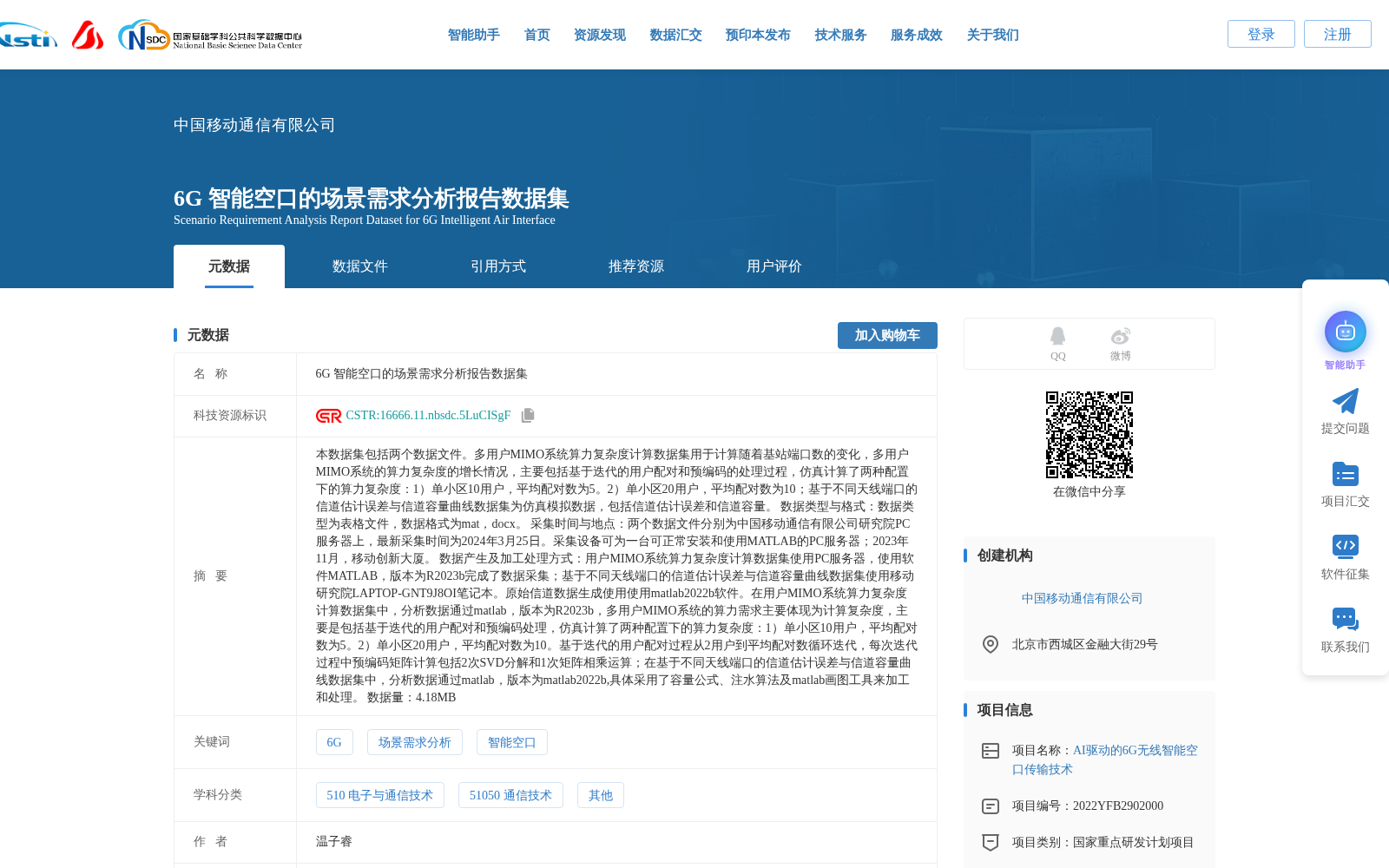Click the red flame-shaped logo
Image resolution: width=1389 pixels, height=868 pixels.
pos(88,35)
